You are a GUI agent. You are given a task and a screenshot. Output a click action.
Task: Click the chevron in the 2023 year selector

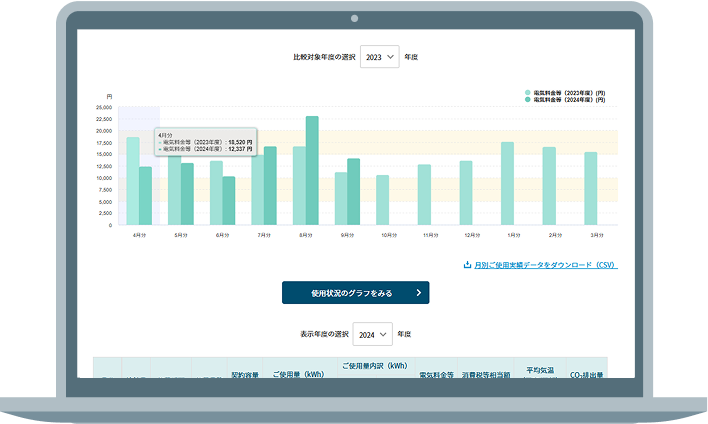(x=390, y=57)
